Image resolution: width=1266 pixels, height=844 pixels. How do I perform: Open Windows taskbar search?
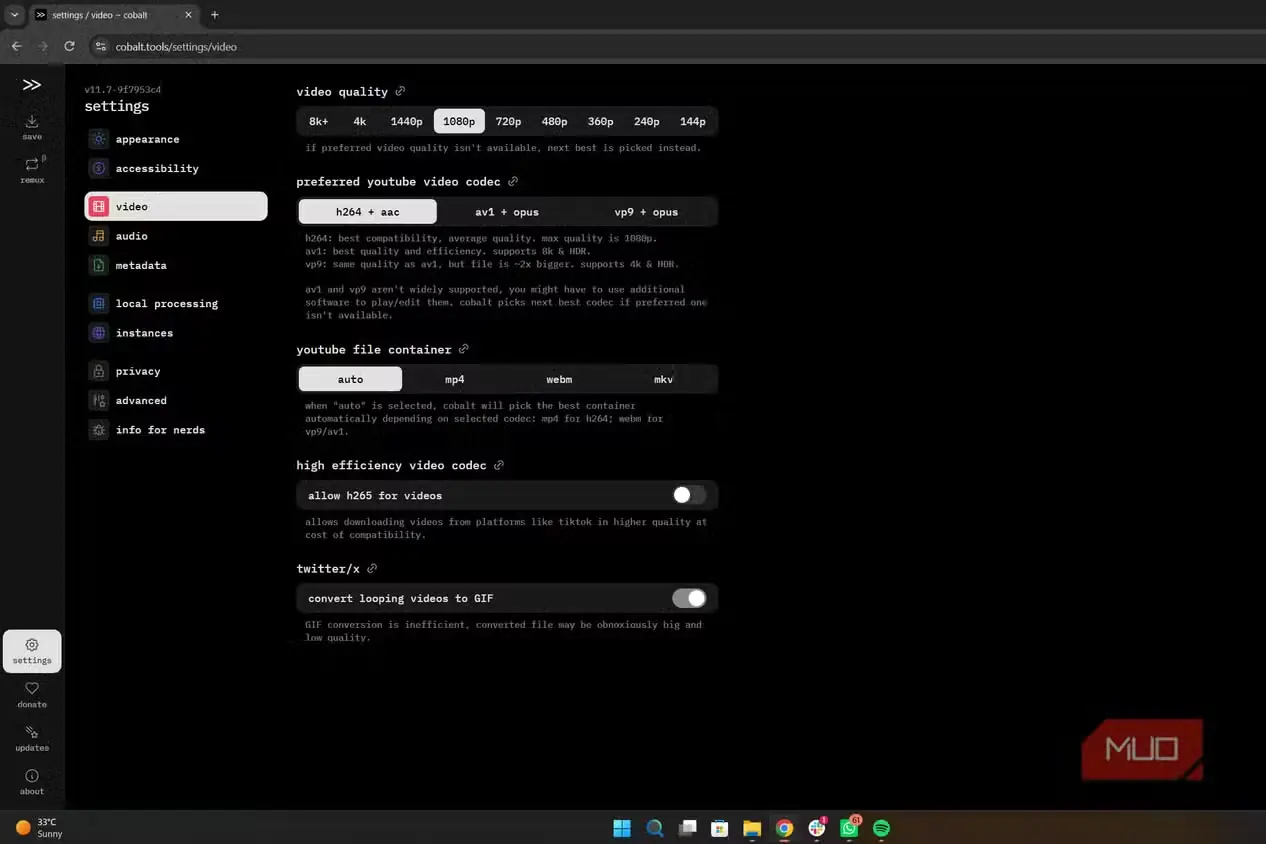pos(655,828)
